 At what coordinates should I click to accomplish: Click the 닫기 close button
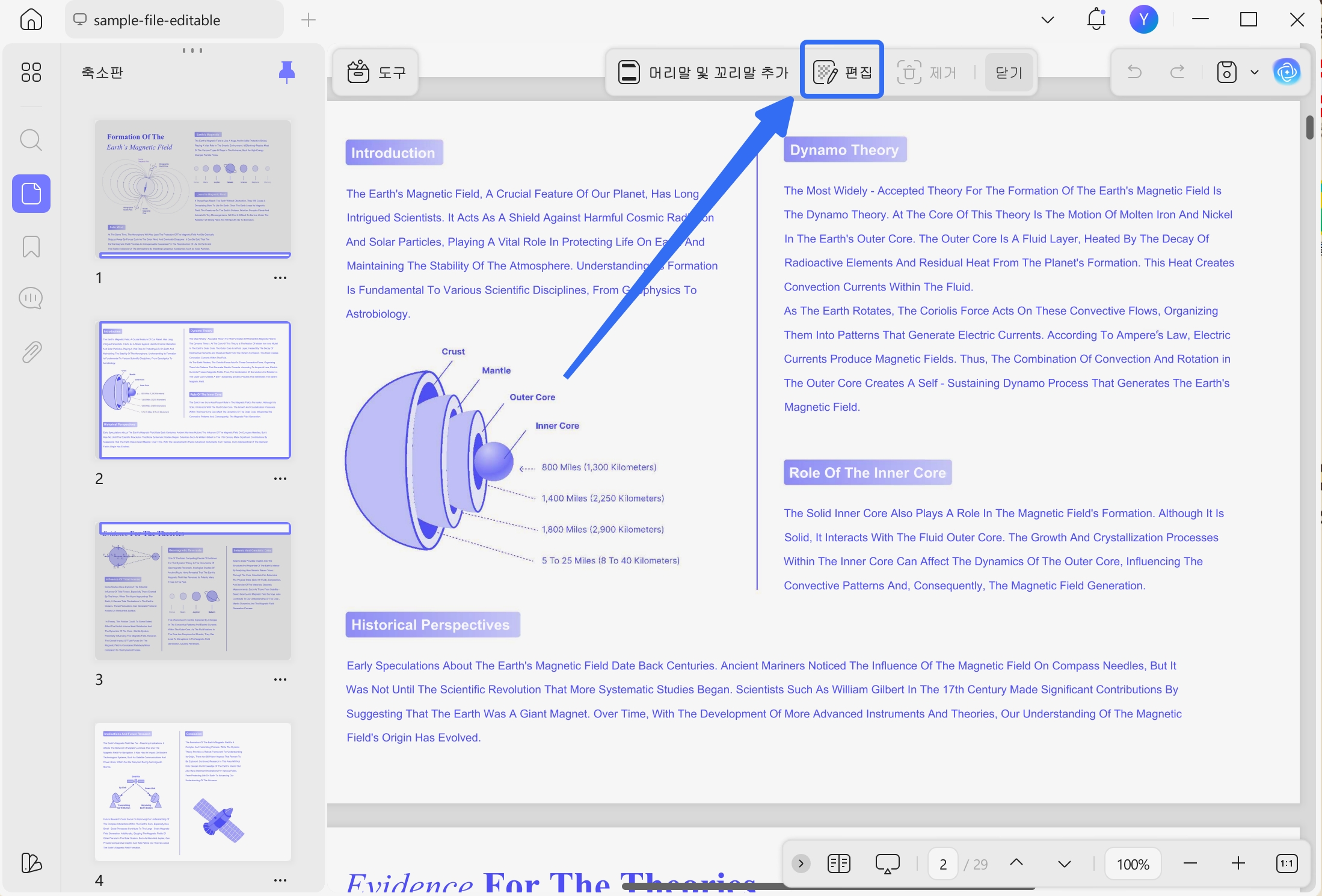coord(1009,72)
